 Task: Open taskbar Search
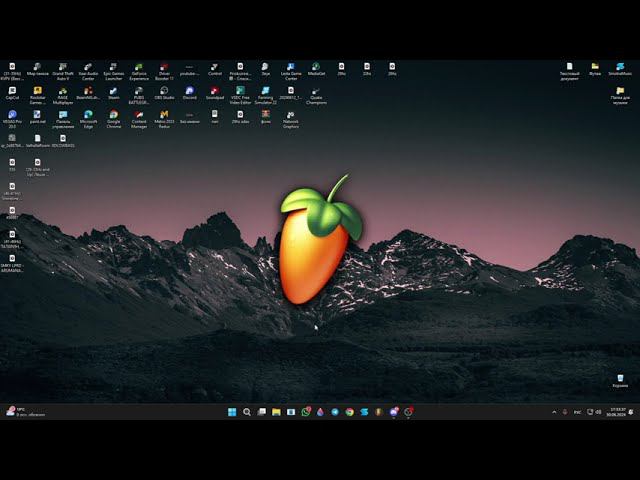(x=247, y=412)
